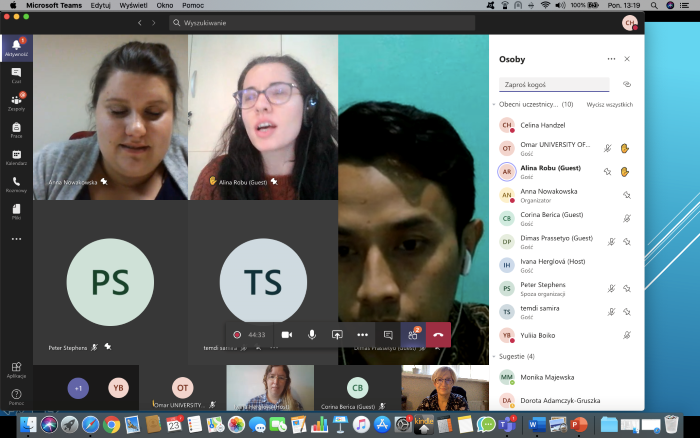Open the Pliki files section
700x438 pixels.
pos(16,211)
